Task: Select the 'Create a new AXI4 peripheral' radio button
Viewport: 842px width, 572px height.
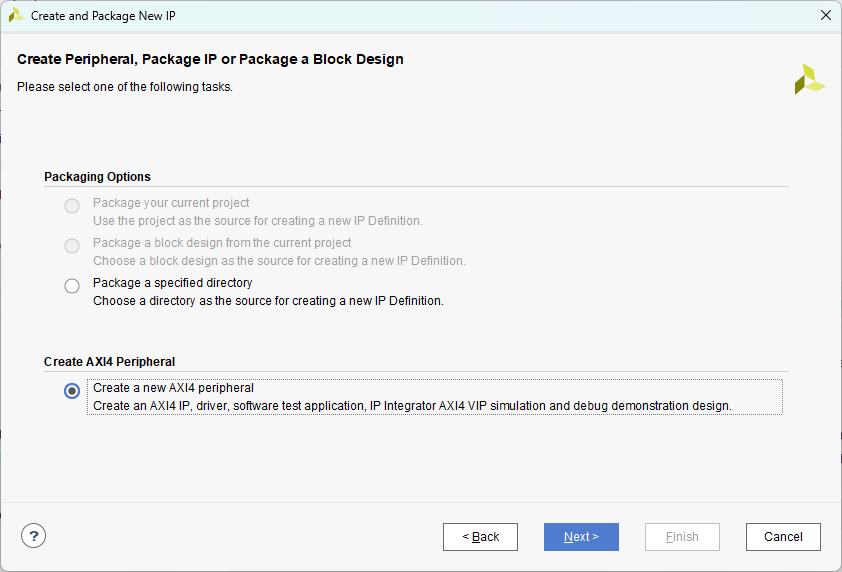Action: coord(72,391)
